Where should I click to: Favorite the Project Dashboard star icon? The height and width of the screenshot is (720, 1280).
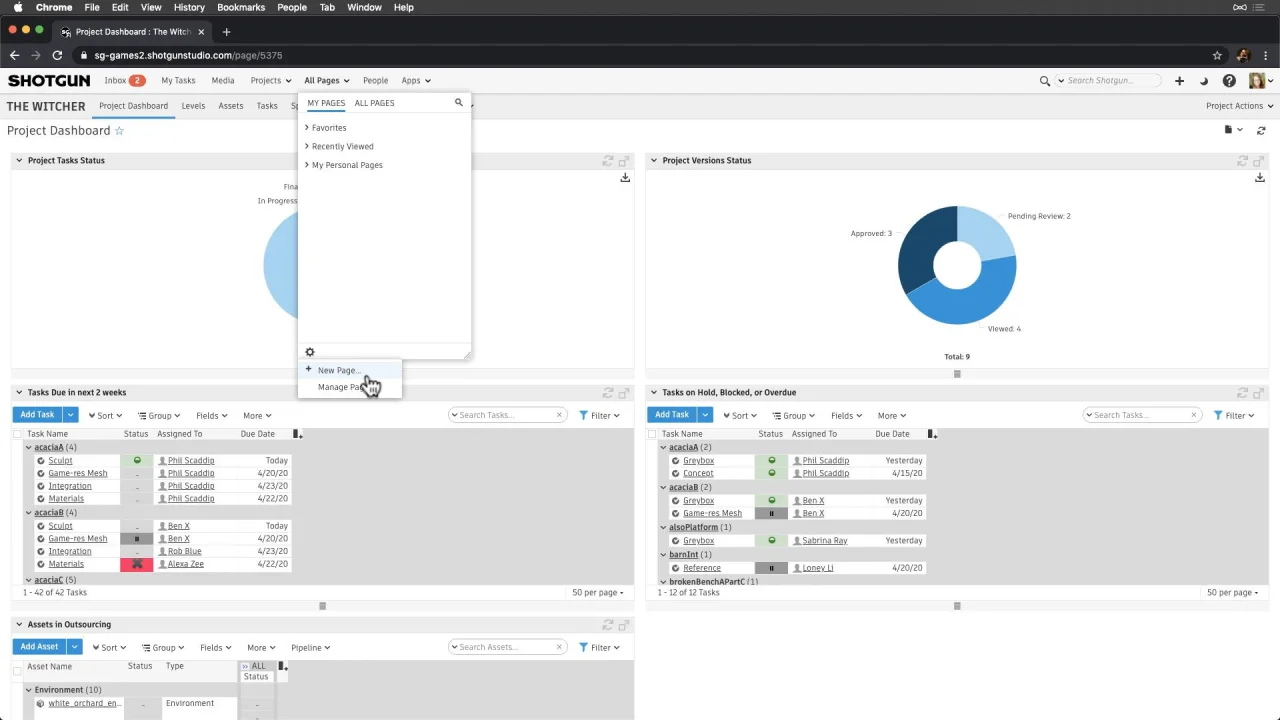coord(119,131)
